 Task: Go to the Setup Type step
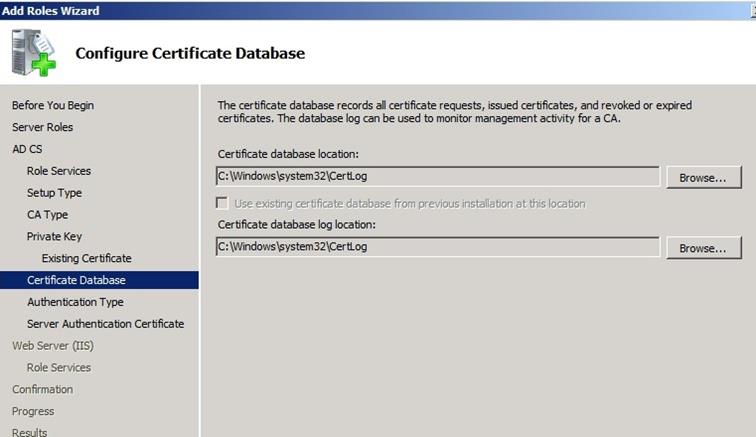54,193
